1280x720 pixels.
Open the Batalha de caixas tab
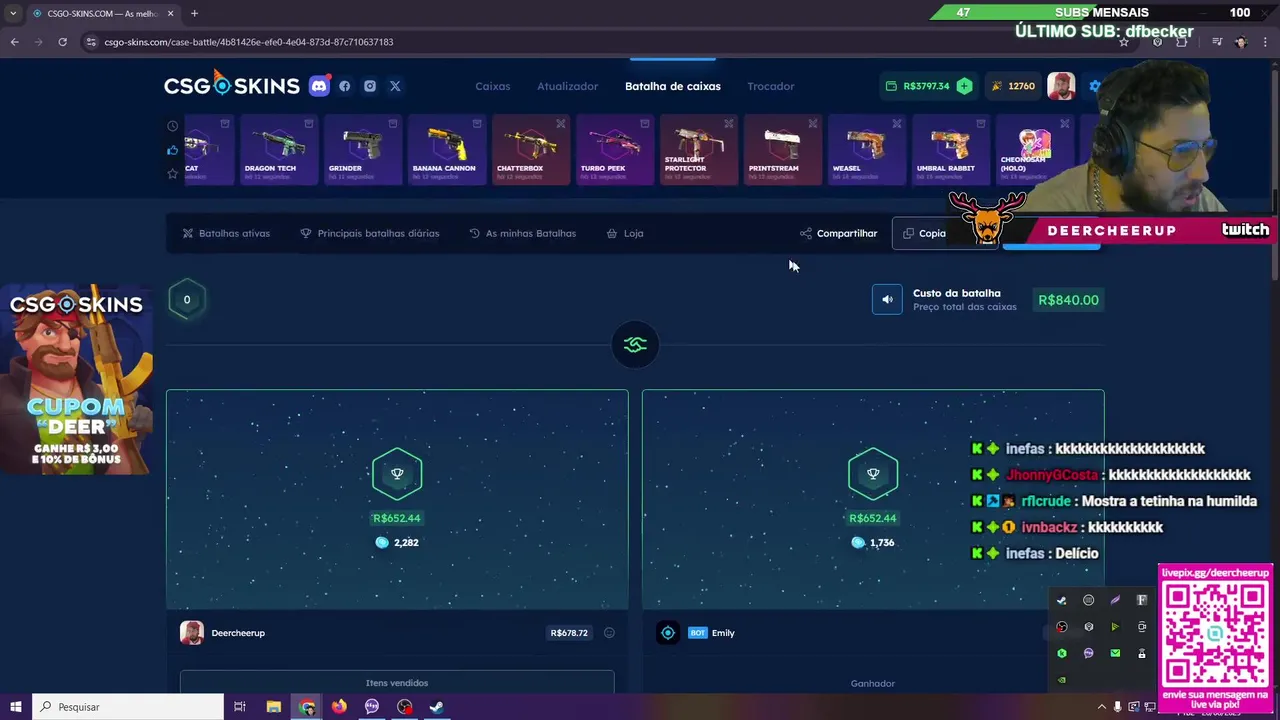[673, 86]
